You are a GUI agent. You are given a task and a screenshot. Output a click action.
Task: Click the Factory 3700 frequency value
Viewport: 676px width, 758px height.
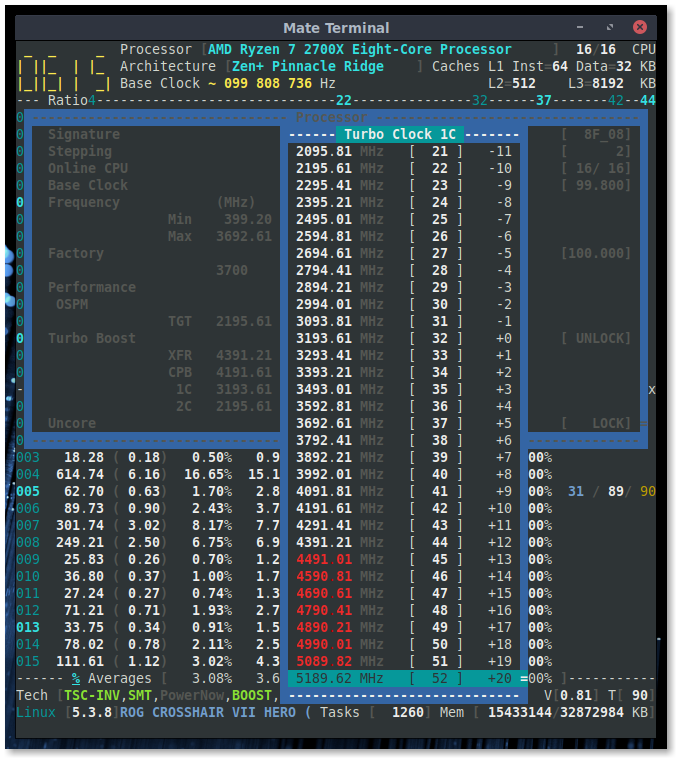click(x=232, y=270)
